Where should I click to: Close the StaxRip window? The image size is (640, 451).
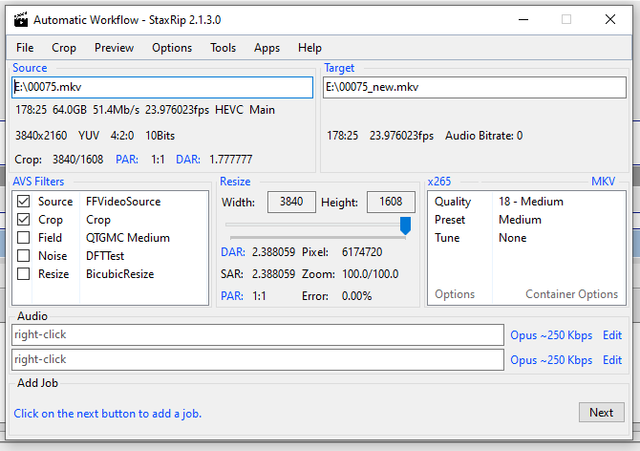610,19
